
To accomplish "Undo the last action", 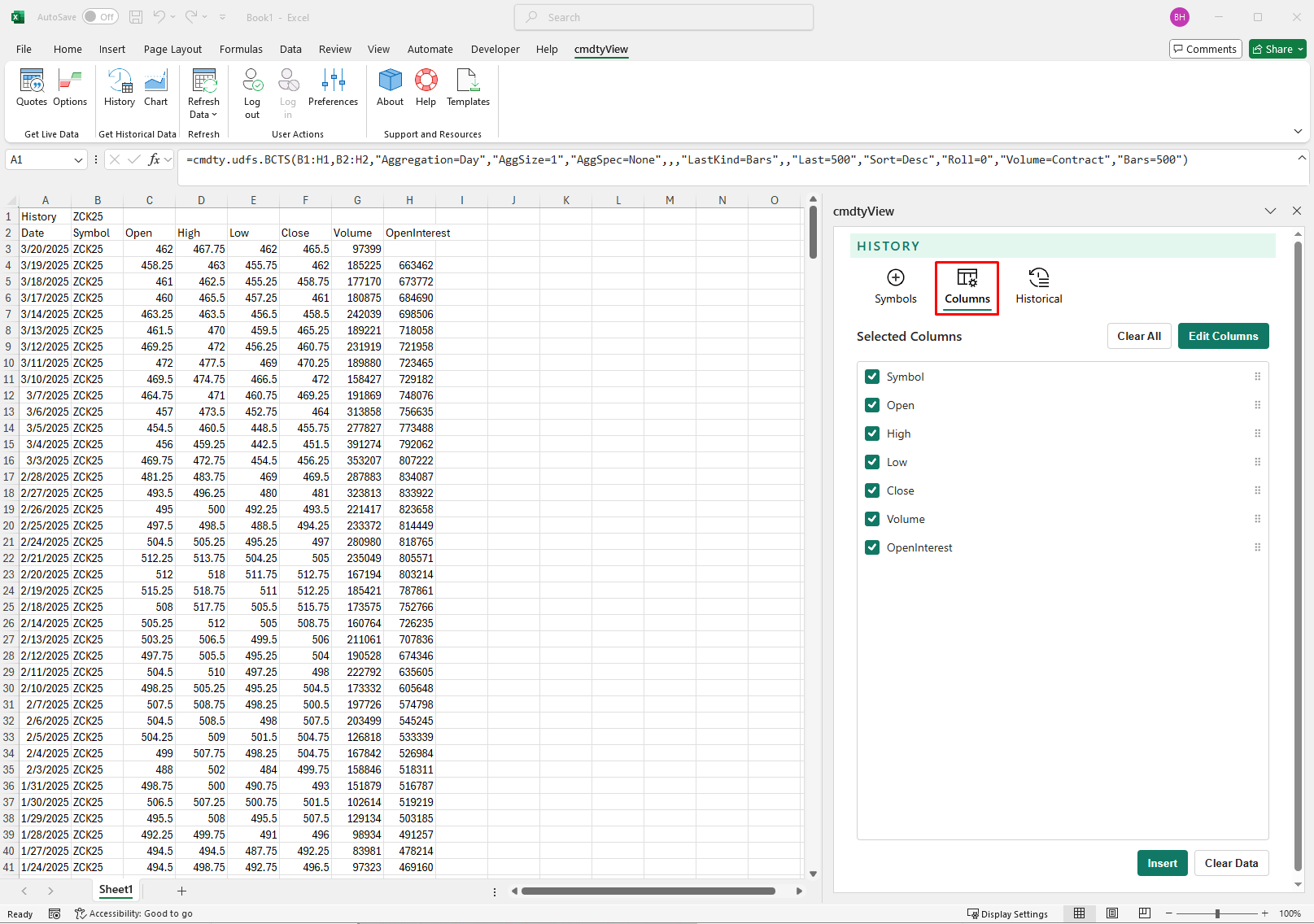I will 159,17.
